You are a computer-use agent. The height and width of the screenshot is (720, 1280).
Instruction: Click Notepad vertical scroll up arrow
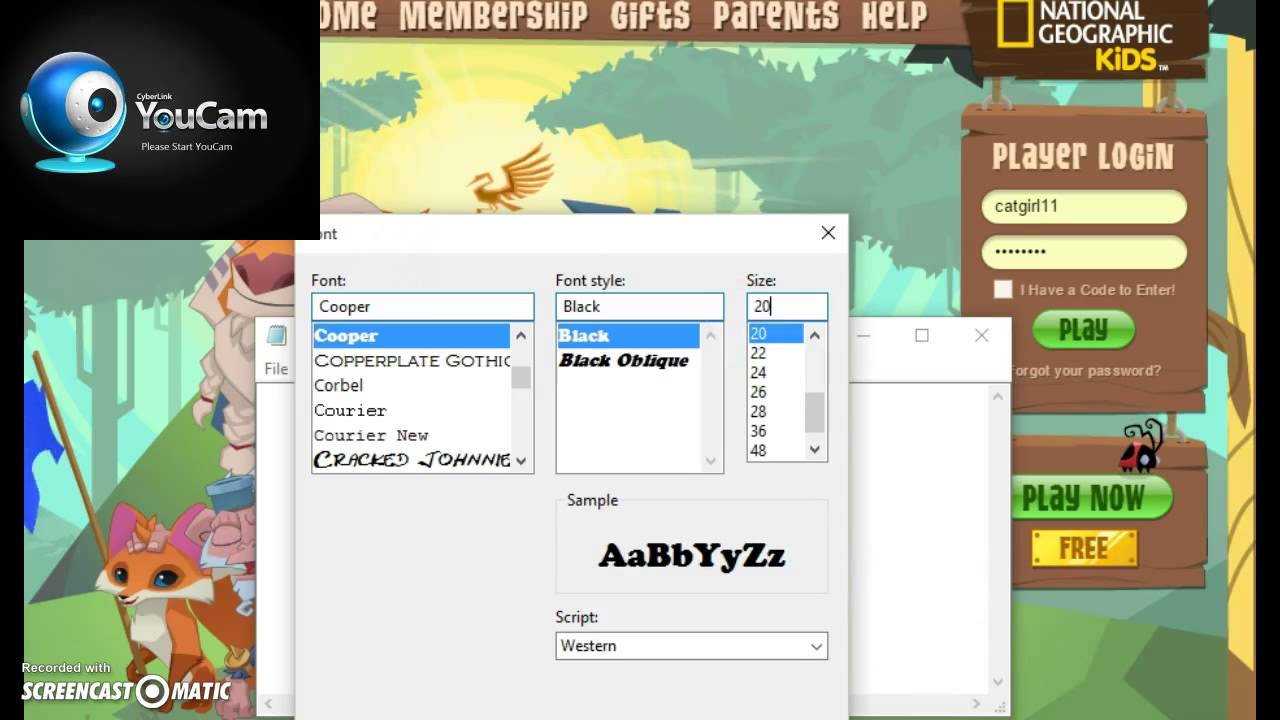pyautogui.click(x=997, y=397)
